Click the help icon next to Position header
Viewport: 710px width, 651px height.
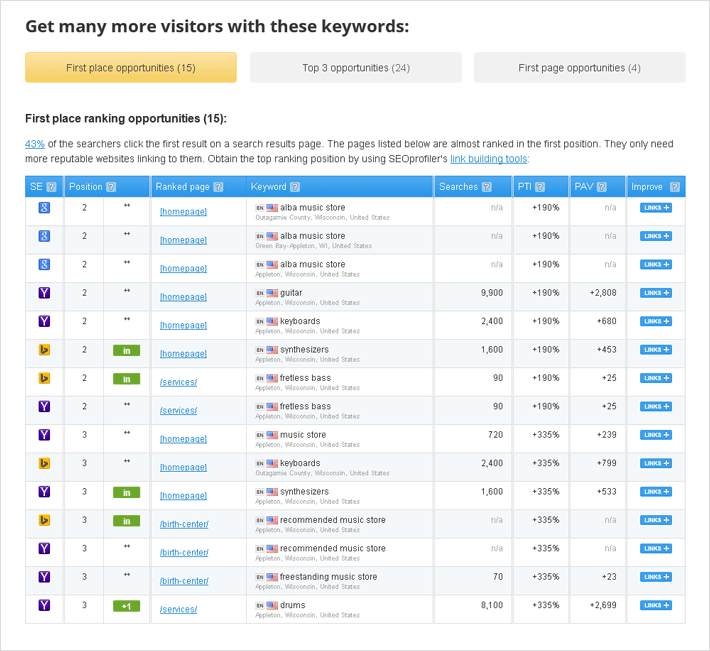pos(111,187)
